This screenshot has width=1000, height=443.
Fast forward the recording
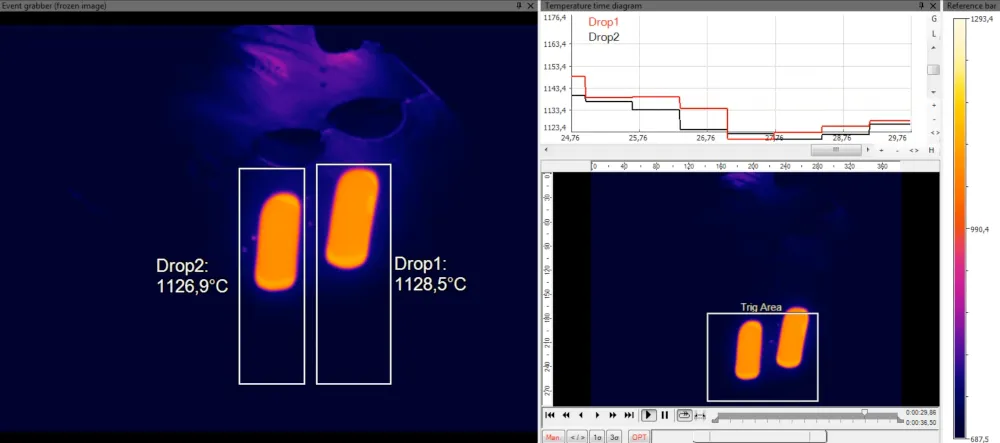point(613,415)
